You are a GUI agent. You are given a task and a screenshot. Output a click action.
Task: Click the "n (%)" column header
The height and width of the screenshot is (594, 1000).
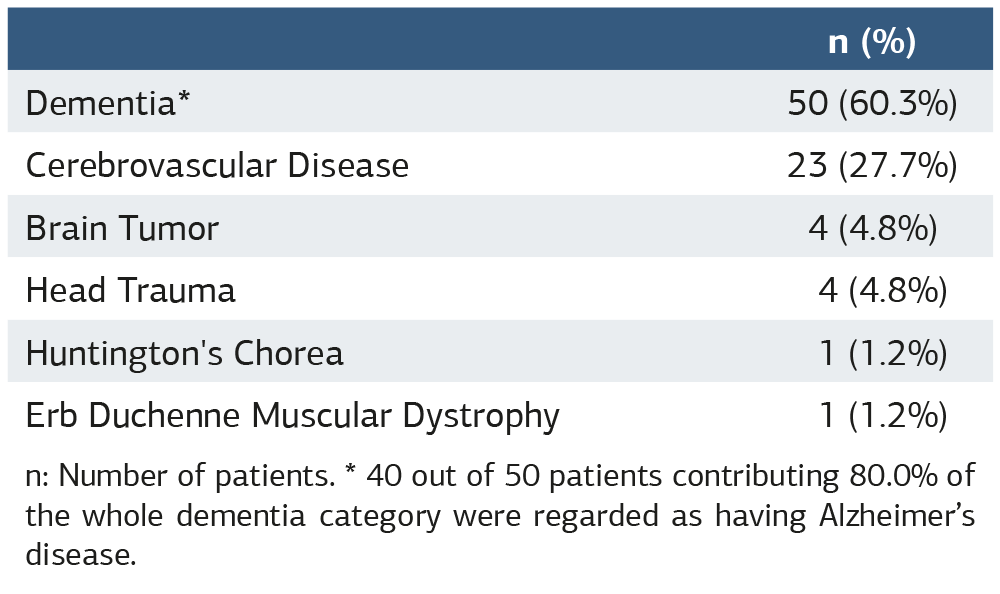872,41
